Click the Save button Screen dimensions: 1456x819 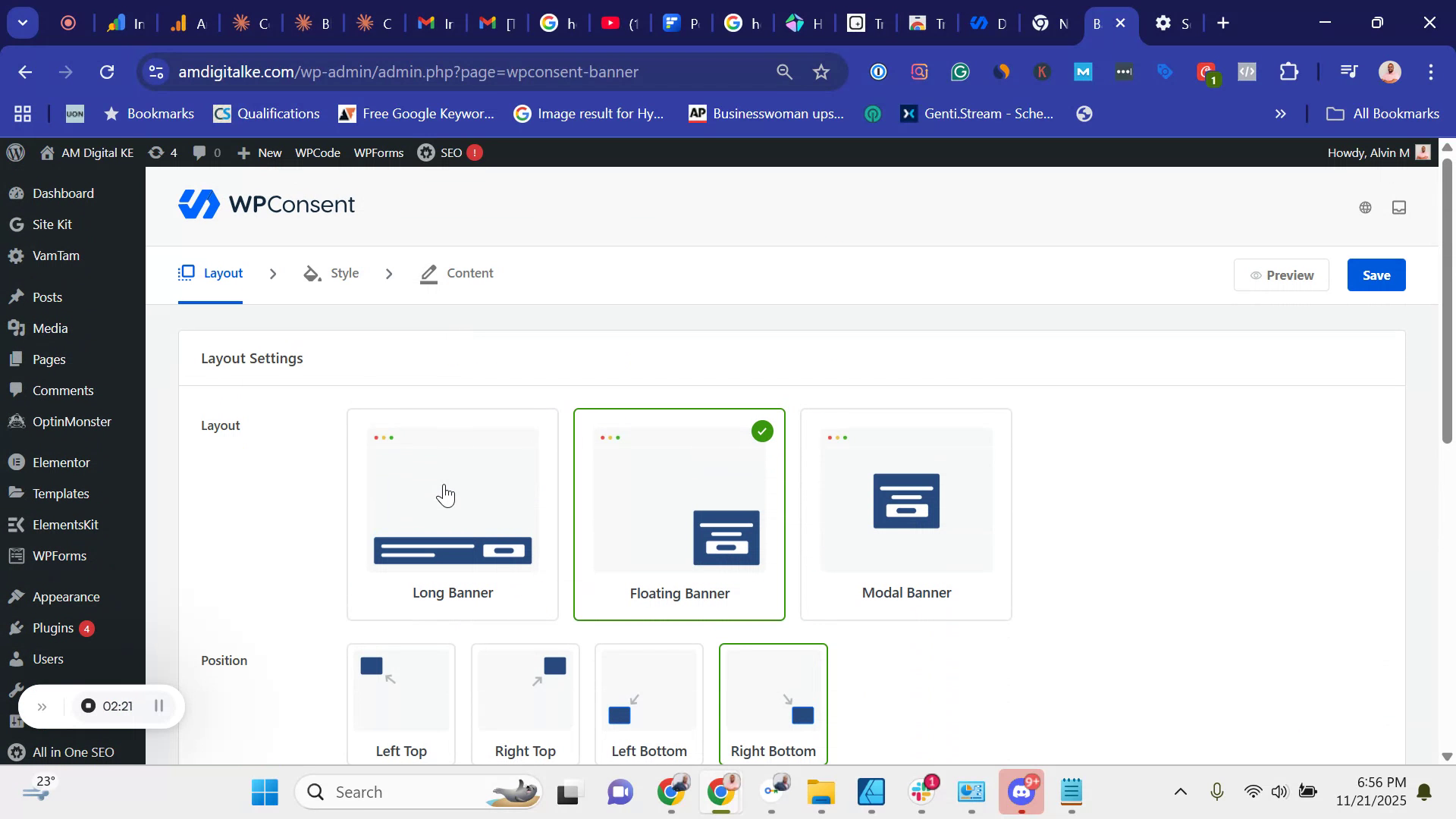[x=1376, y=275]
